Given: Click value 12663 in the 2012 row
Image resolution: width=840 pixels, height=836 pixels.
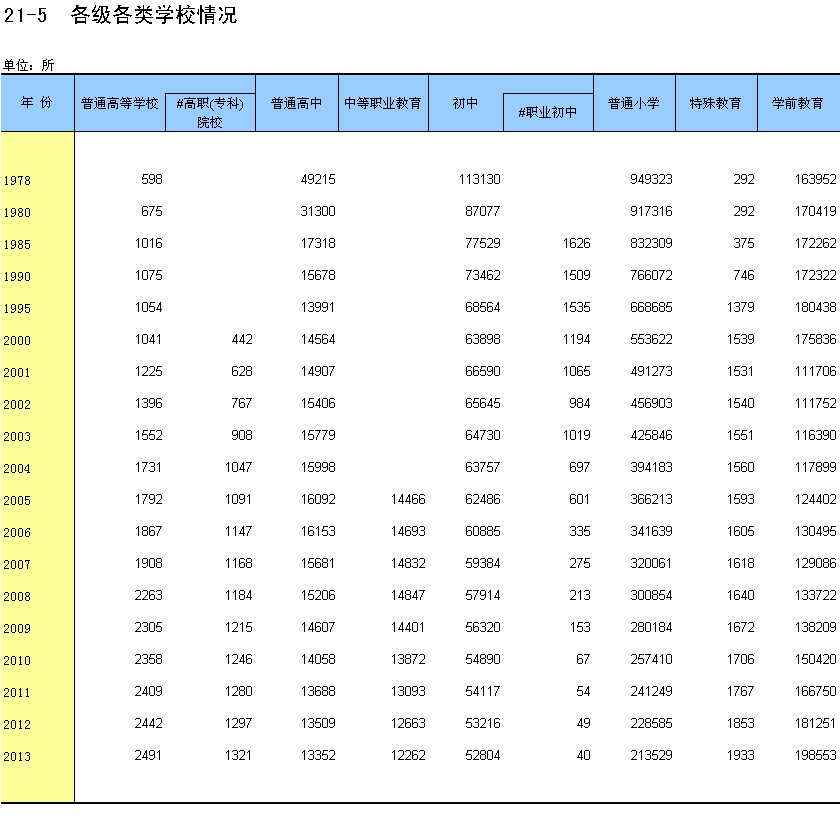Looking at the screenshot, I should click(408, 724).
